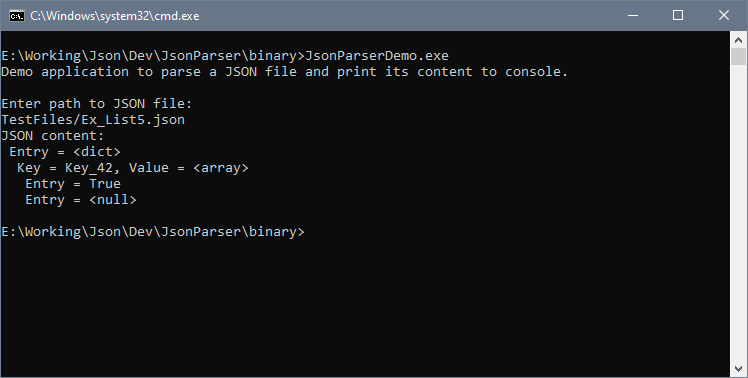Screen dimensions: 748x378
Task: Click the TestFiles/Ex_List5.json path line
Action: (93, 120)
